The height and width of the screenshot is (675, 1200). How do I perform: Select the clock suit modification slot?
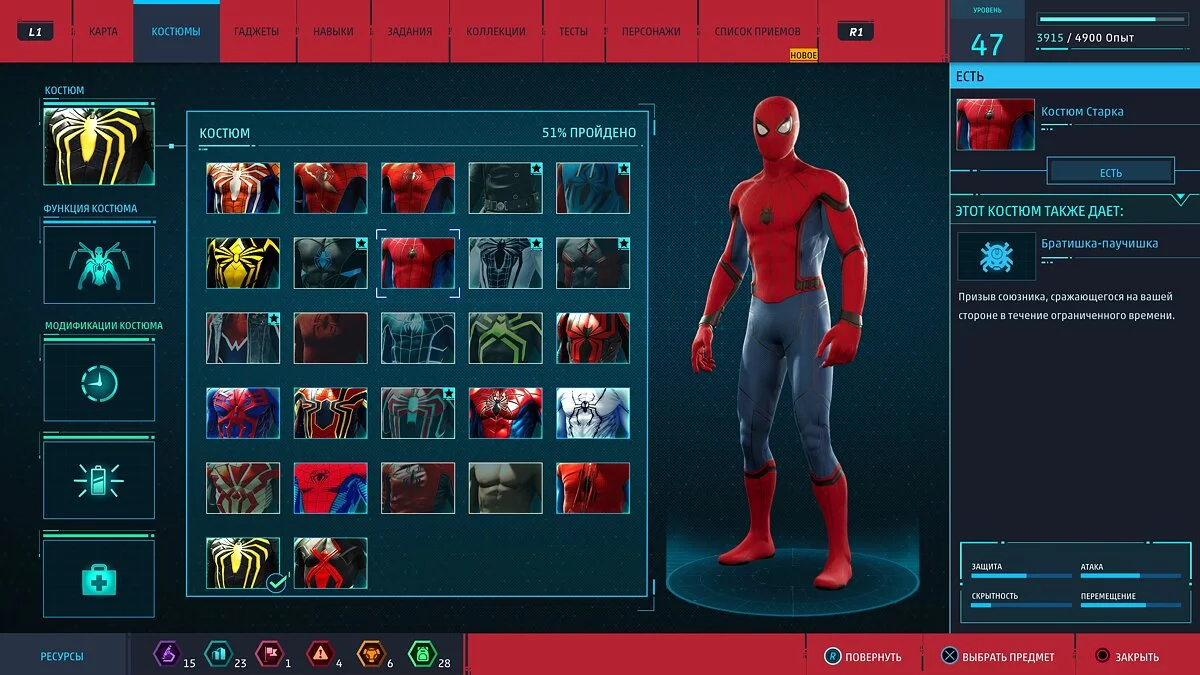click(x=99, y=383)
